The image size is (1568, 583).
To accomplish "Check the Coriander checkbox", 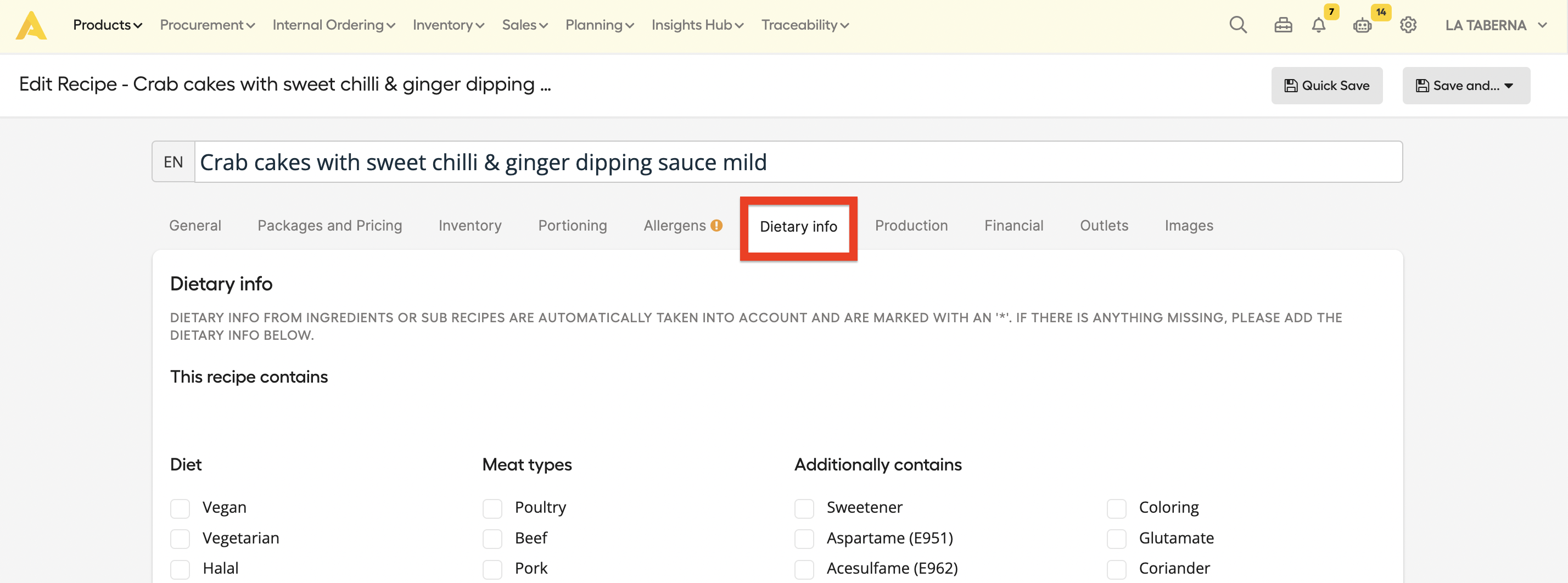I will point(1116,569).
